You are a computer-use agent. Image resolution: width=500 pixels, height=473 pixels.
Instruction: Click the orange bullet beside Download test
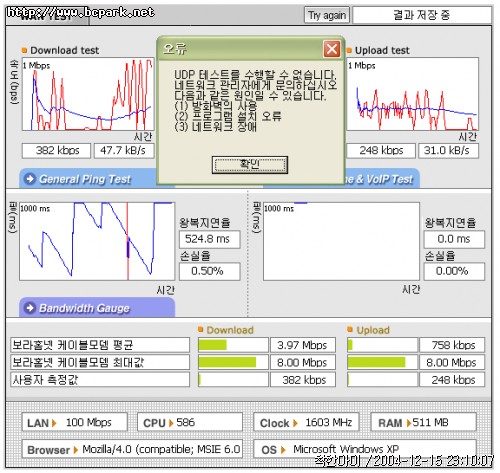(x=24, y=50)
